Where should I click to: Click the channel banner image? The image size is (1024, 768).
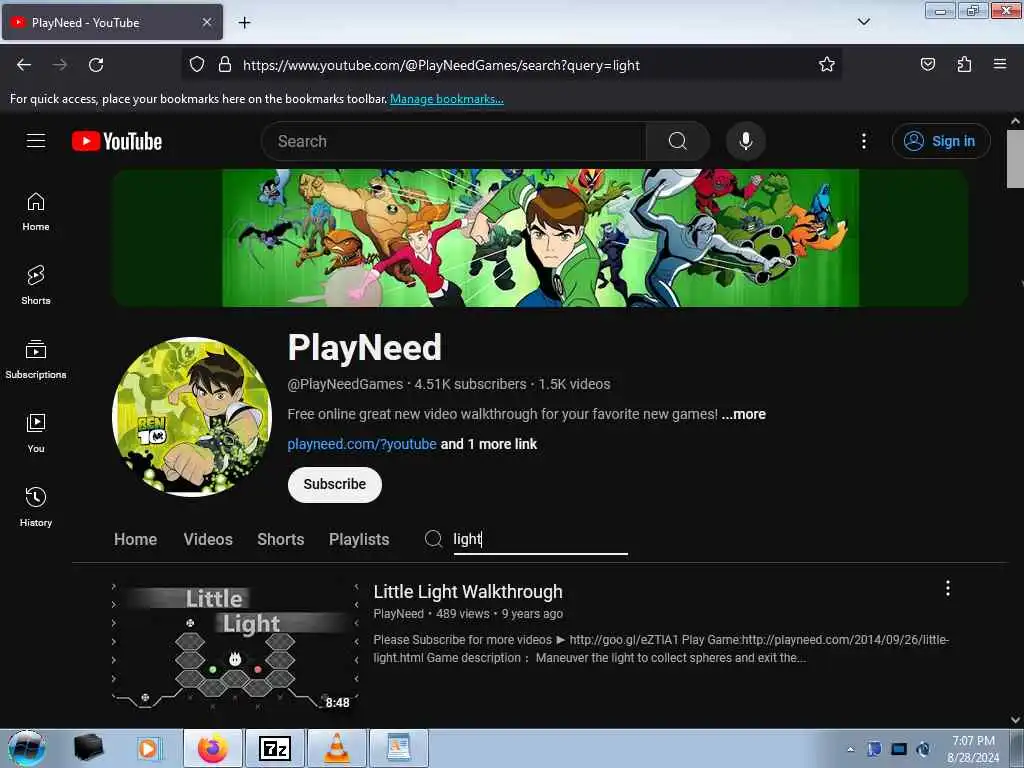540,238
